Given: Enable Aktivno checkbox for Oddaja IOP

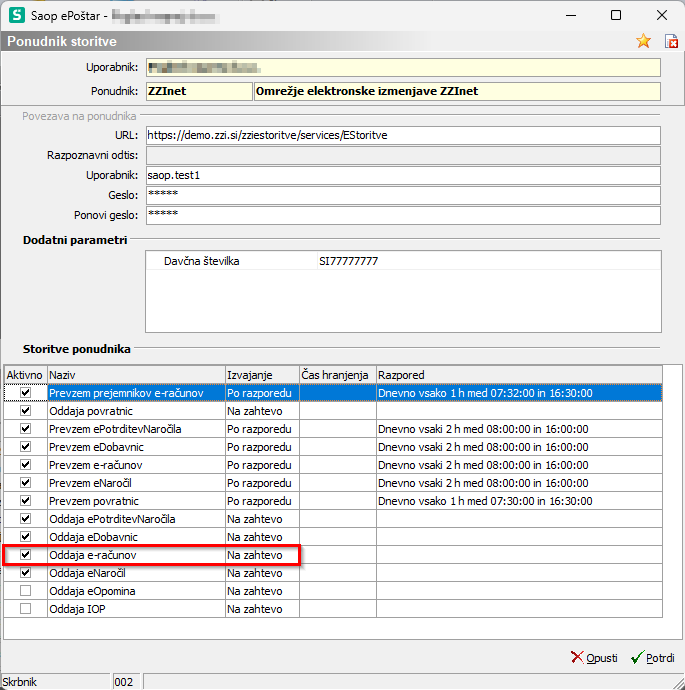Looking at the screenshot, I should click(x=26, y=609).
